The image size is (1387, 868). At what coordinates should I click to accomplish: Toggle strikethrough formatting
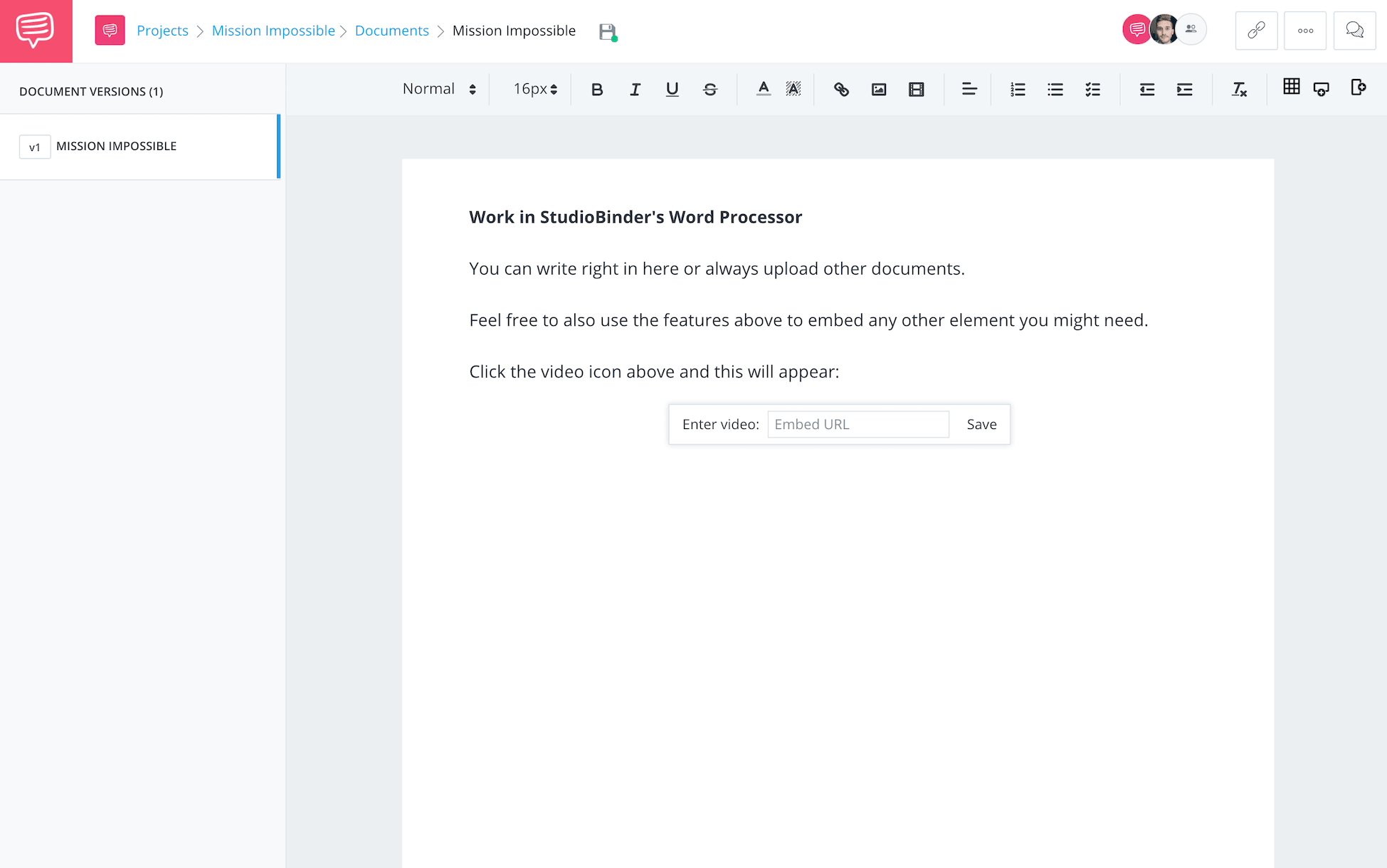[710, 89]
